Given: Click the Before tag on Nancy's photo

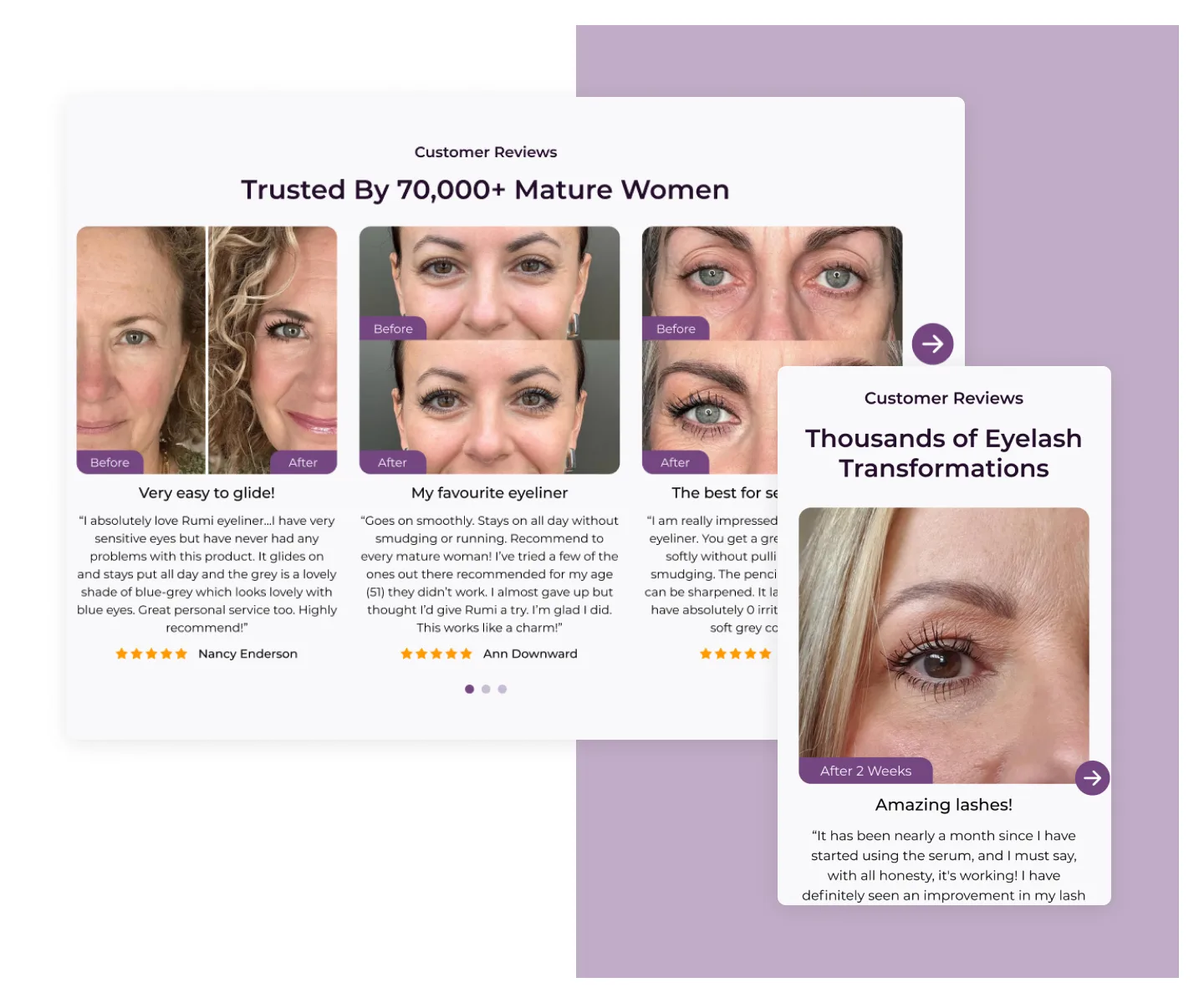Looking at the screenshot, I should pyautogui.click(x=110, y=462).
